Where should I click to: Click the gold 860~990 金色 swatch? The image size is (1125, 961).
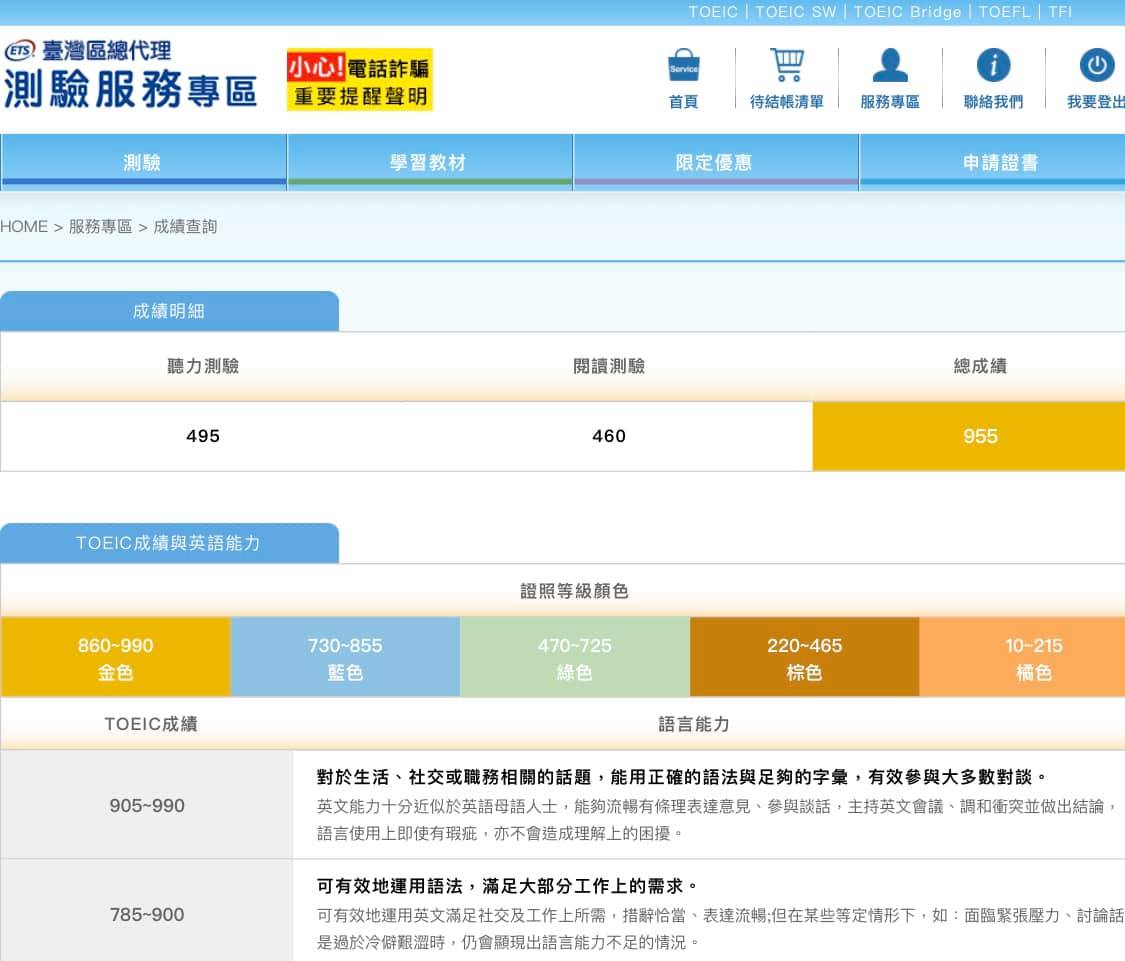(x=116, y=657)
